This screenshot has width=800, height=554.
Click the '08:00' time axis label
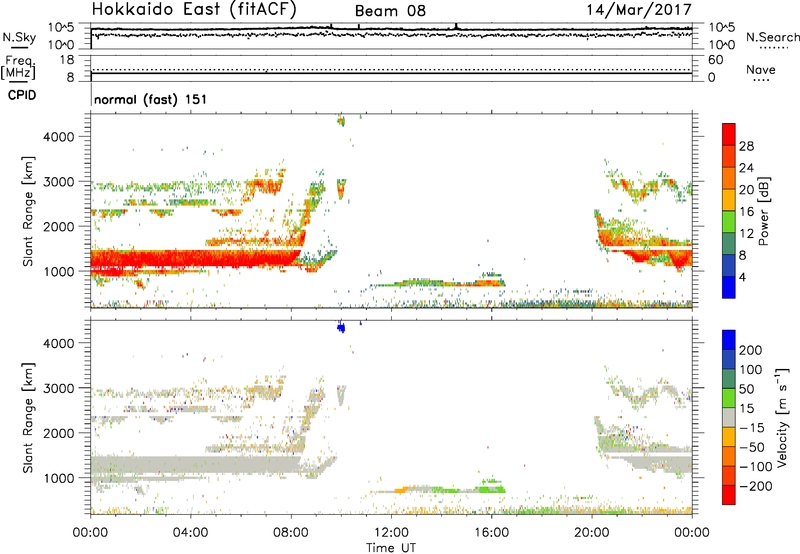291,533
